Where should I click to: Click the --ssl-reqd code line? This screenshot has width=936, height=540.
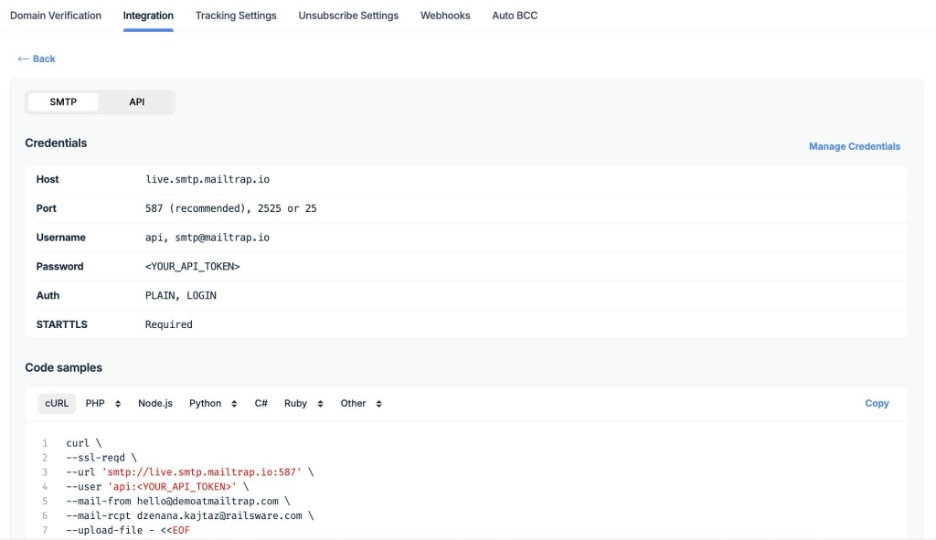[x=101, y=458]
